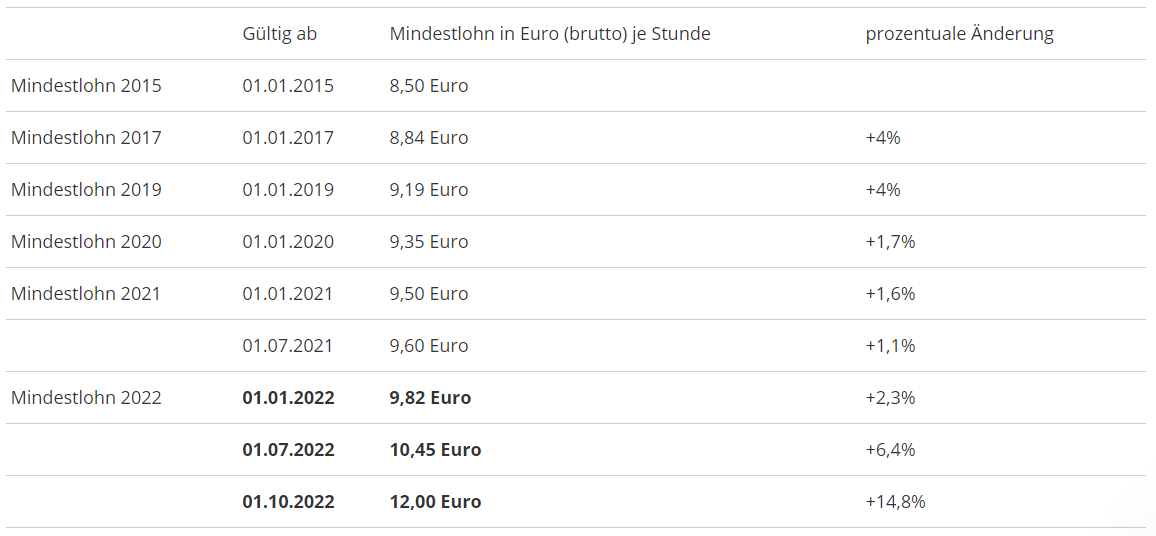Click the '9,19 Euro' wage cell
Screen dimensions: 1156x536
coord(429,190)
